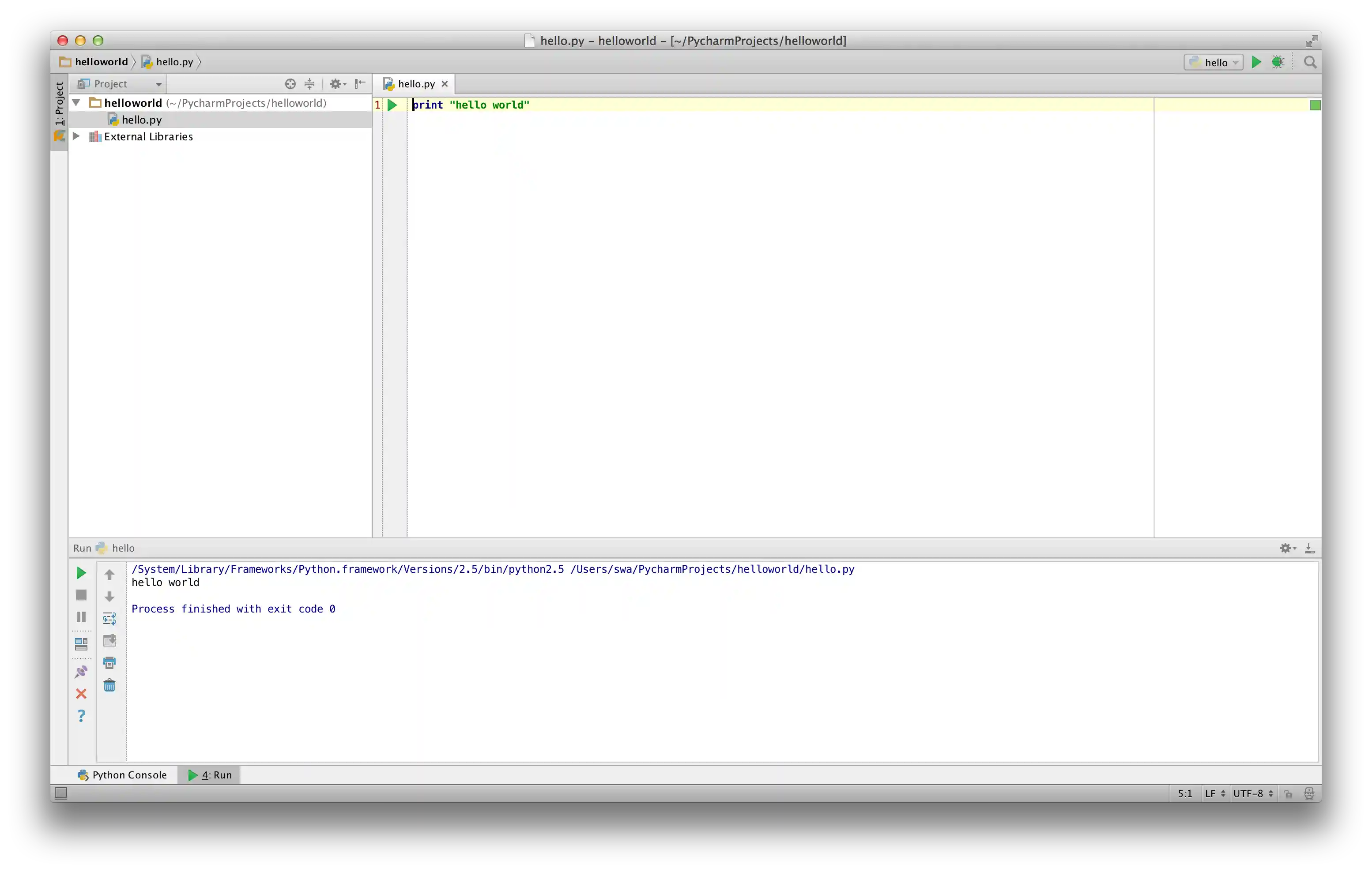Click in the editor on the print line
Screen dimensions: 1372x872
coord(471,105)
